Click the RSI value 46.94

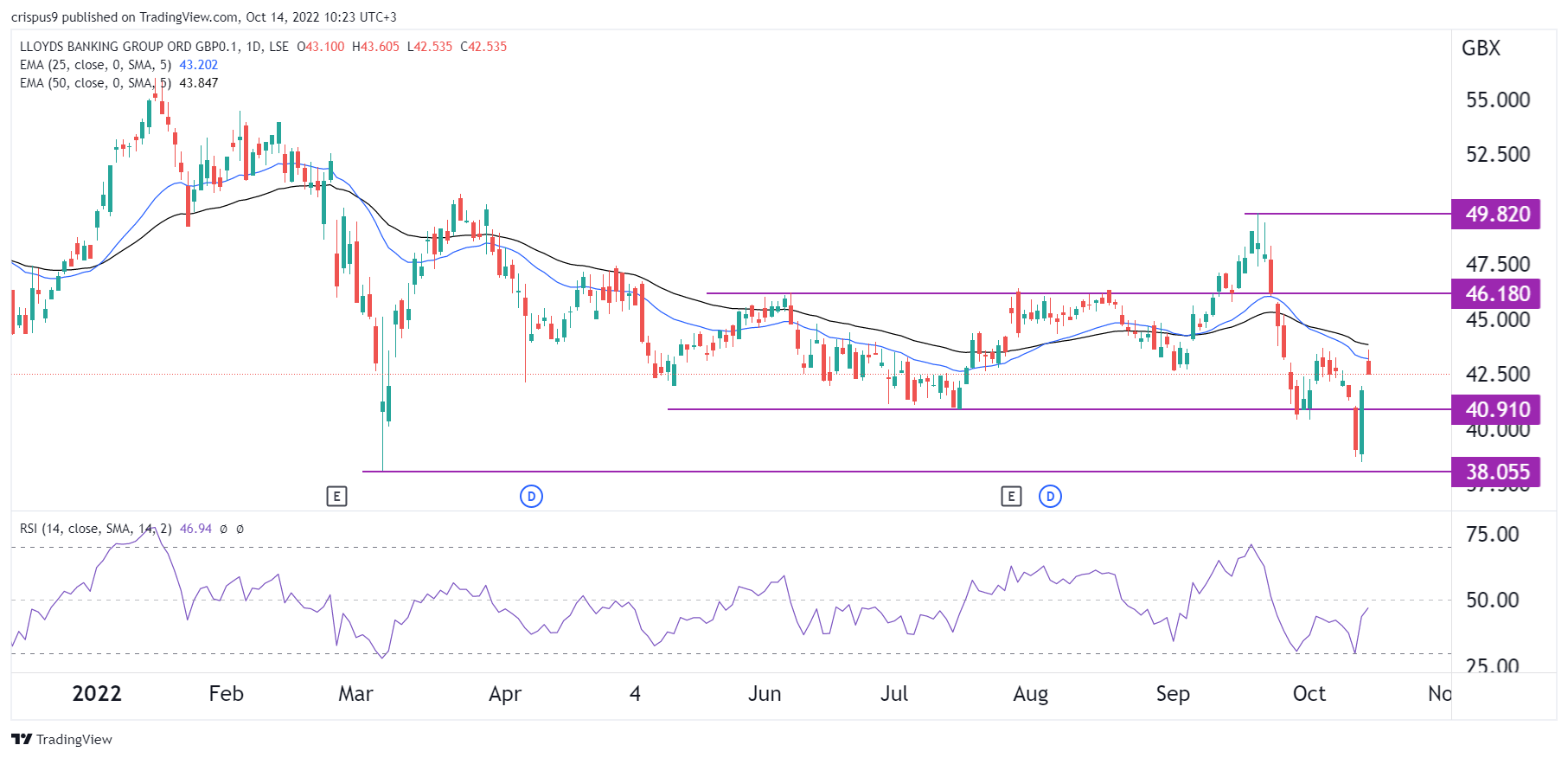[195, 529]
